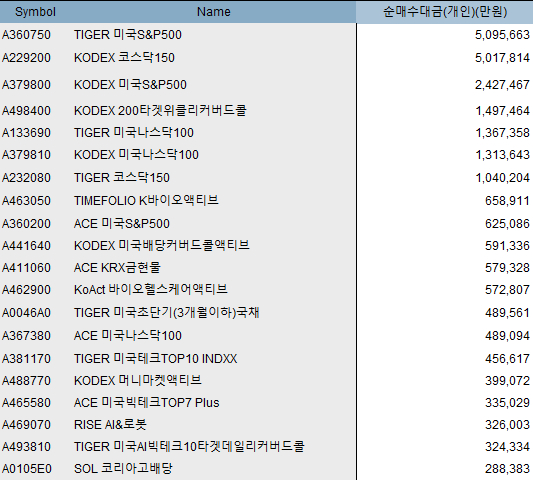Viewport: 533px width, 480px height.
Task: Click KODEX 200타겟위클리커버드콜 name cell
Action: pos(160,111)
